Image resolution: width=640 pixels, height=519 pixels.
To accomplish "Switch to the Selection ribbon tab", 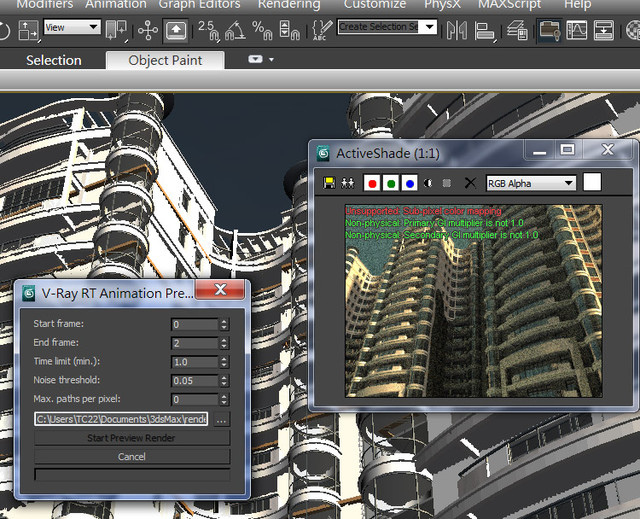I will (x=53, y=60).
